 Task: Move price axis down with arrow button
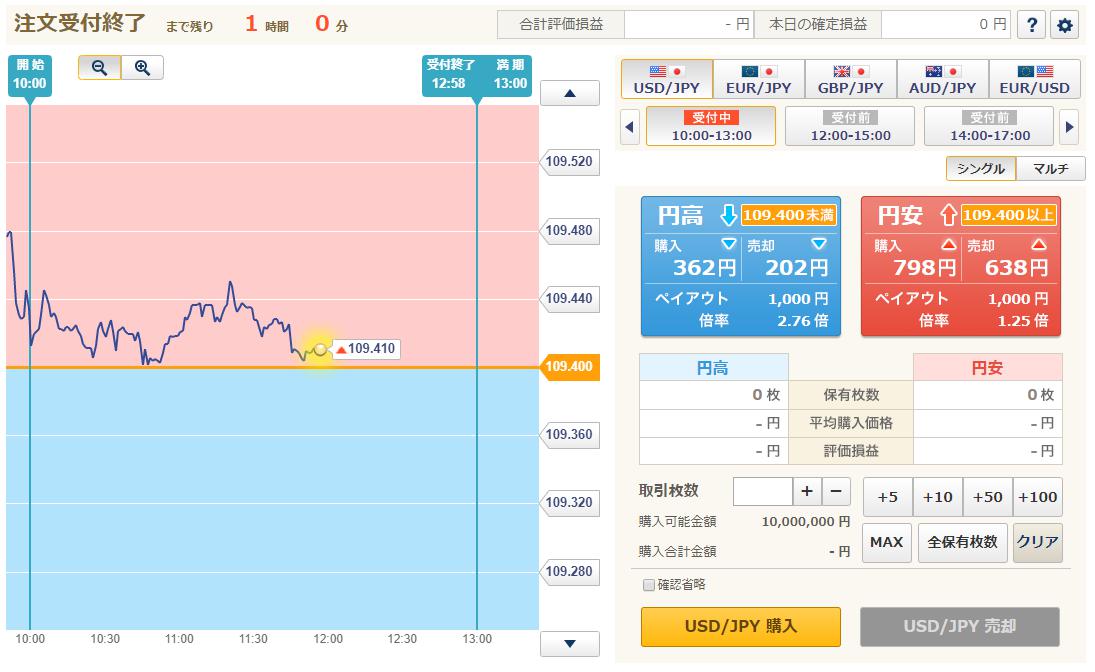point(570,643)
